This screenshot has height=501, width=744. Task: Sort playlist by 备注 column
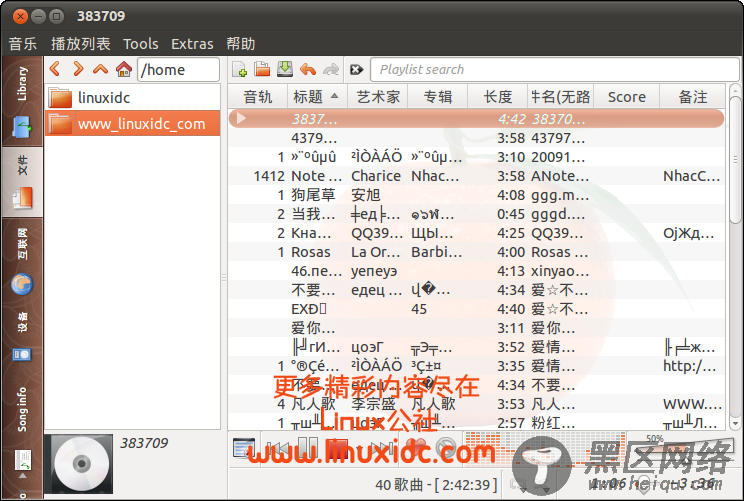click(692, 97)
